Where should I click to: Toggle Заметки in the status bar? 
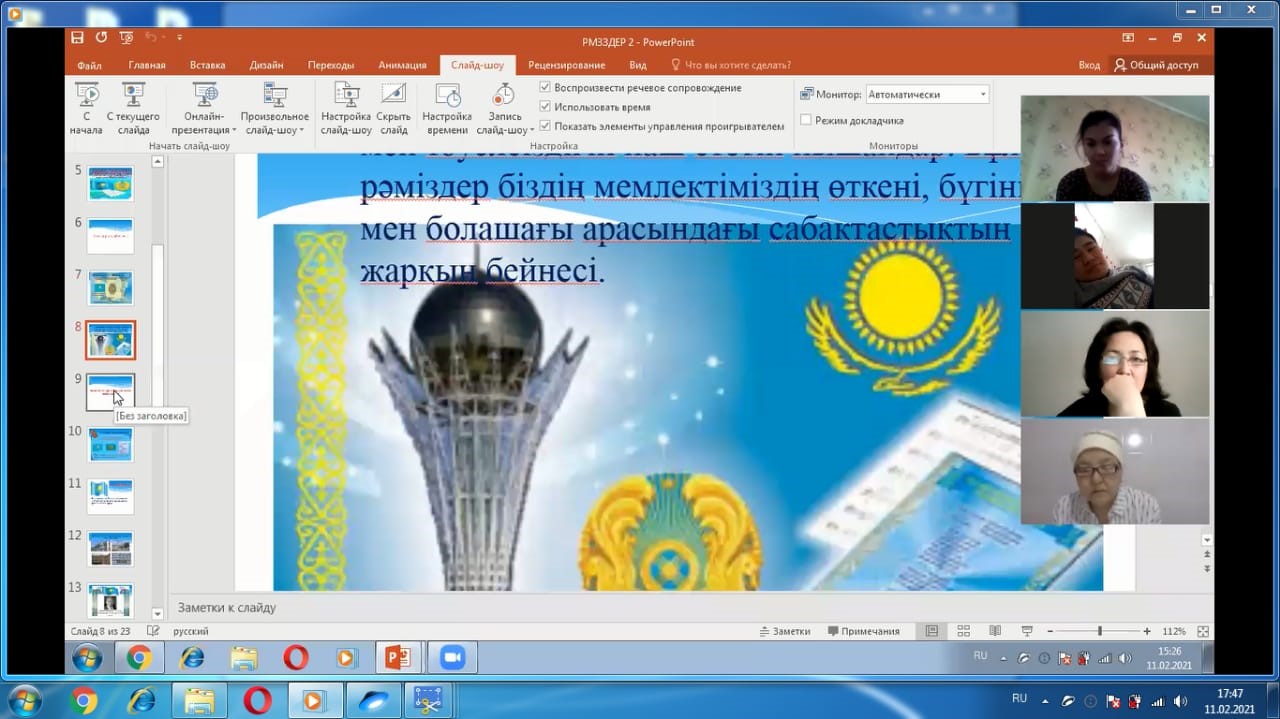(785, 631)
